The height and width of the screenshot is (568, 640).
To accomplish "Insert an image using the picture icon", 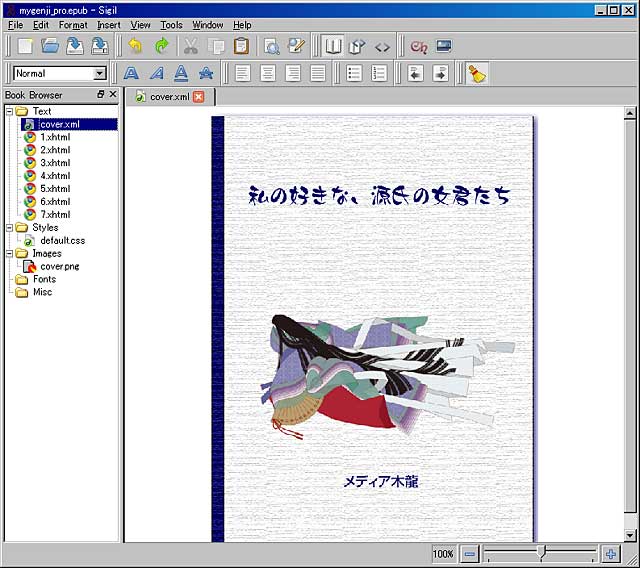I will coord(444,46).
